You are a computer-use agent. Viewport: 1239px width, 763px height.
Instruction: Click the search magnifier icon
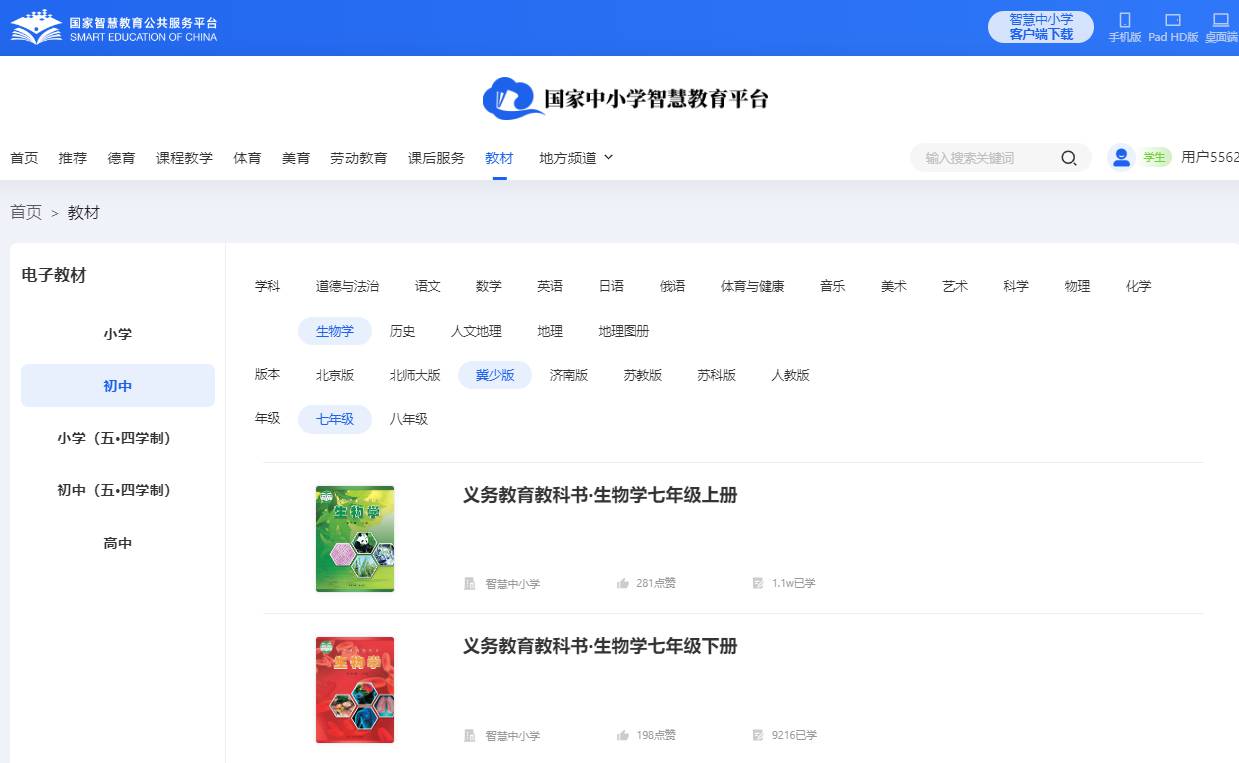click(x=1068, y=158)
